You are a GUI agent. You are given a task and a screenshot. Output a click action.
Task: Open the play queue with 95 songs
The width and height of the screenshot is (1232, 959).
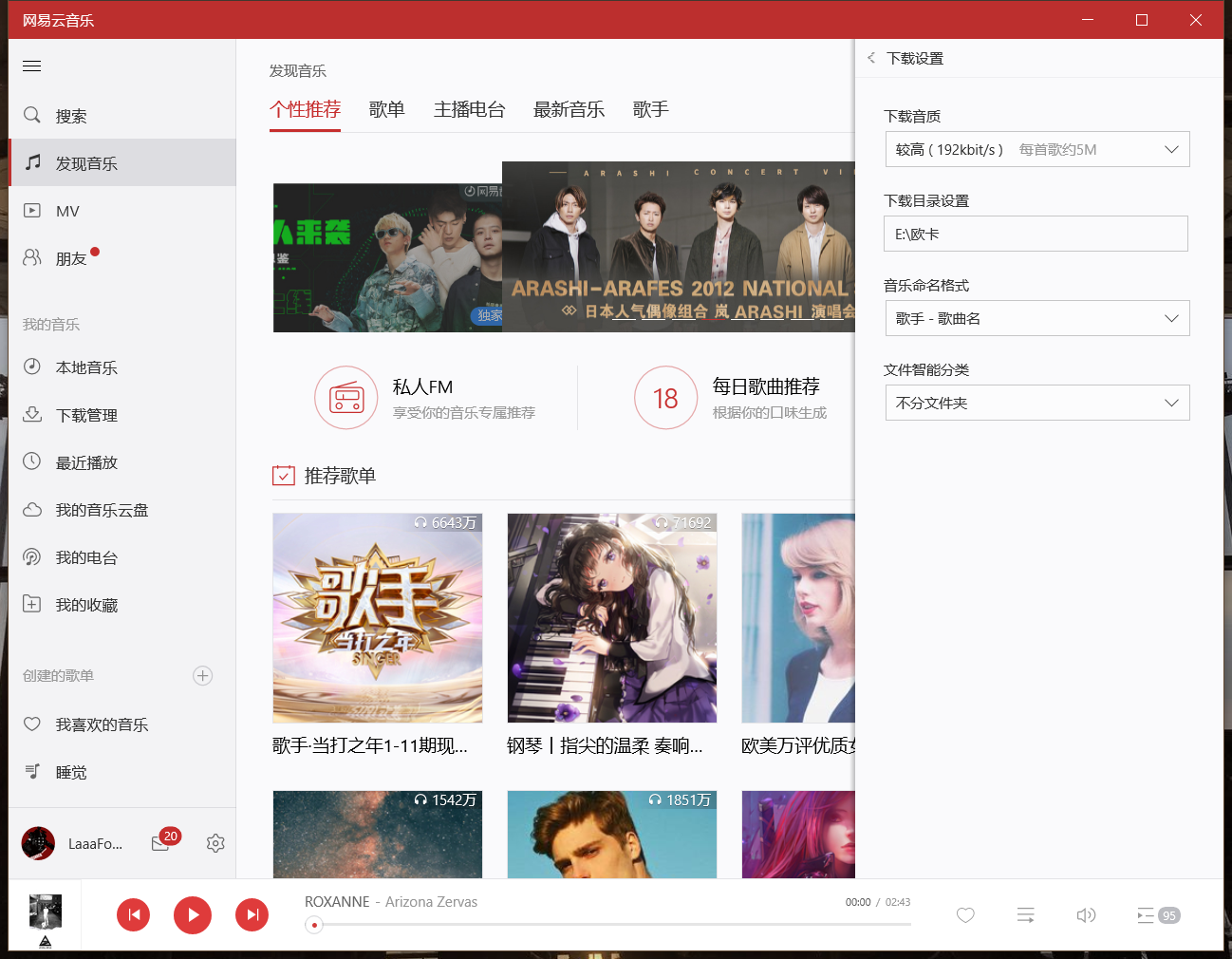[x=1158, y=915]
